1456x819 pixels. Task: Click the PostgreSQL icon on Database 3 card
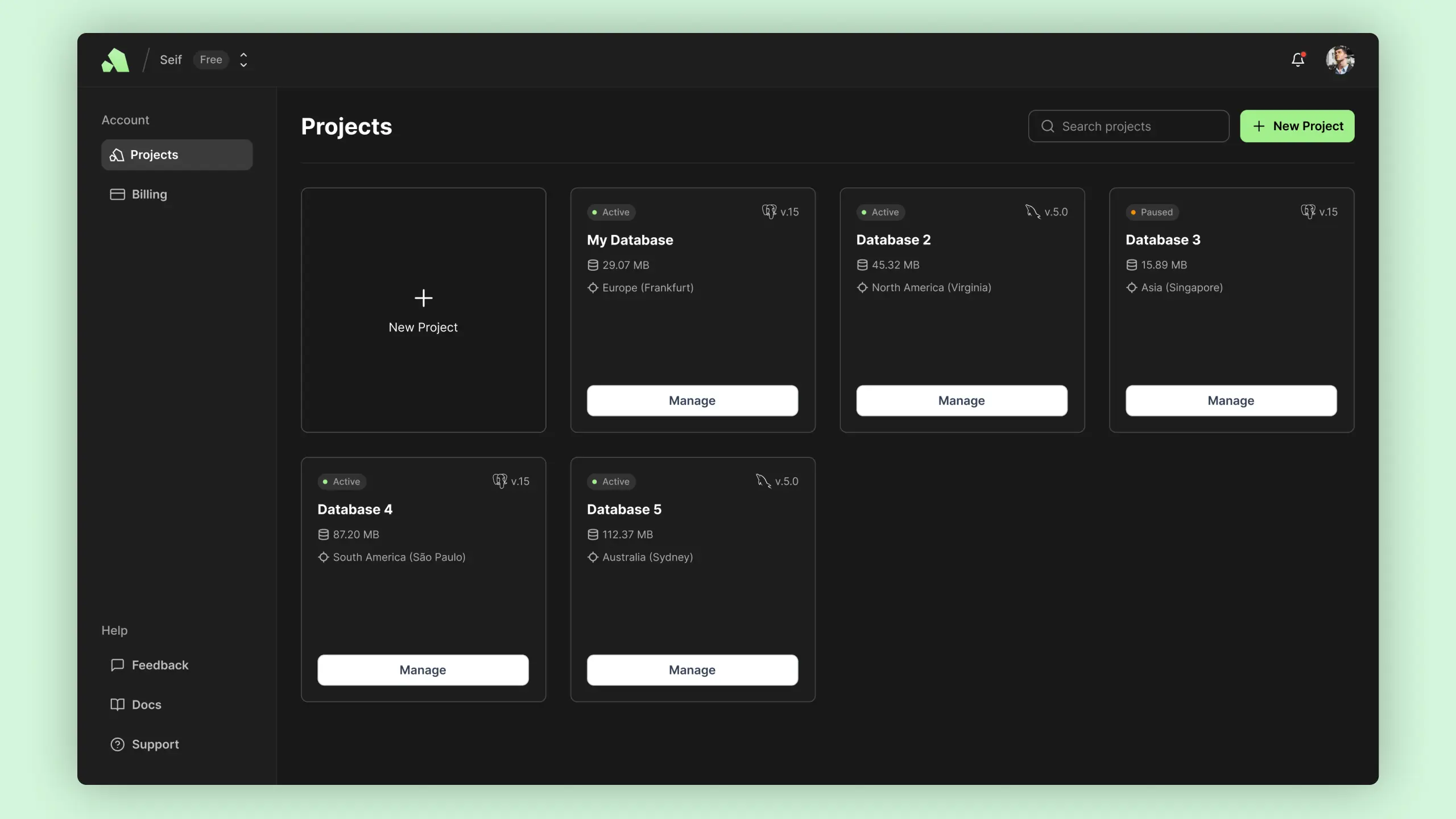1308,212
